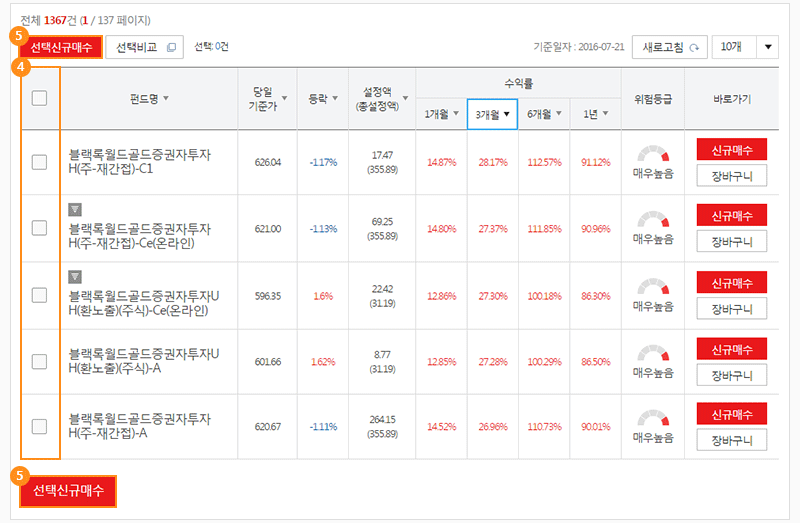This screenshot has width=800, height=523.
Task: Sort by 1개월 return column
Action: tap(456, 113)
